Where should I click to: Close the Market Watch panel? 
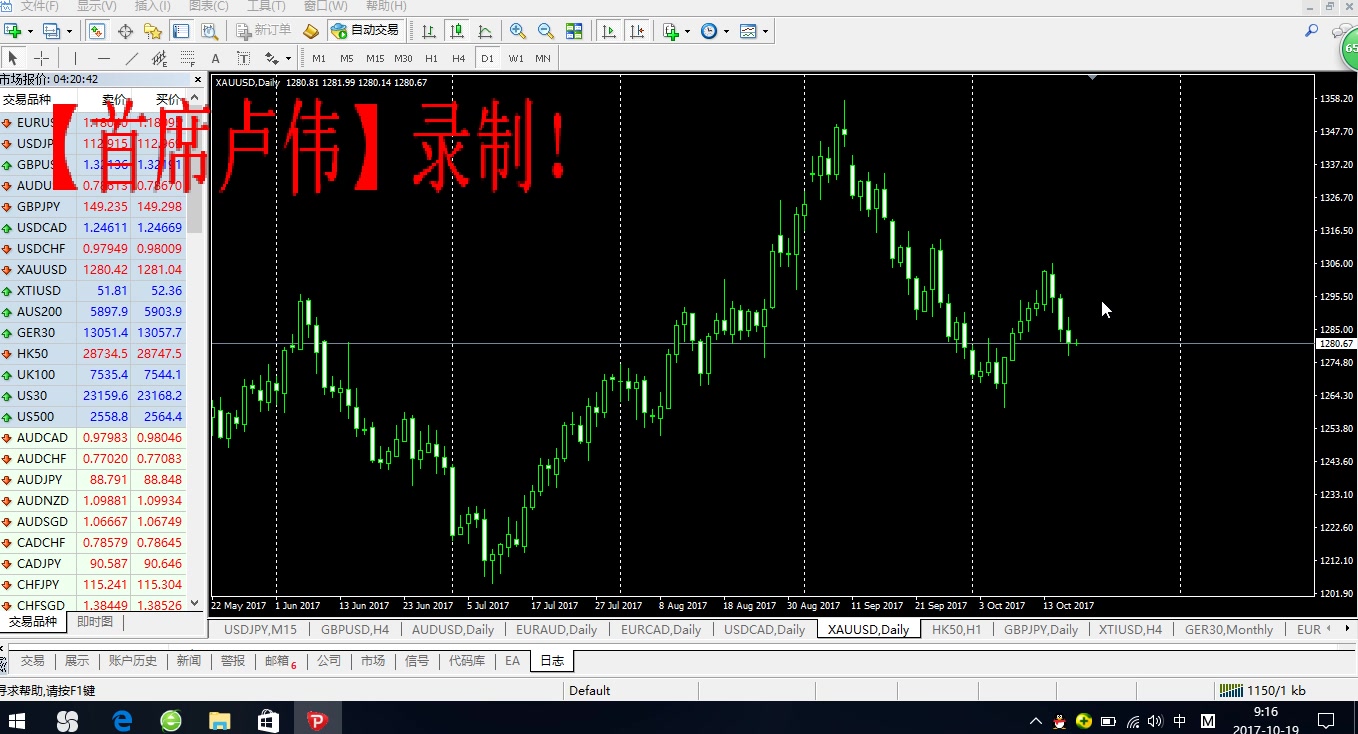tap(198, 79)
